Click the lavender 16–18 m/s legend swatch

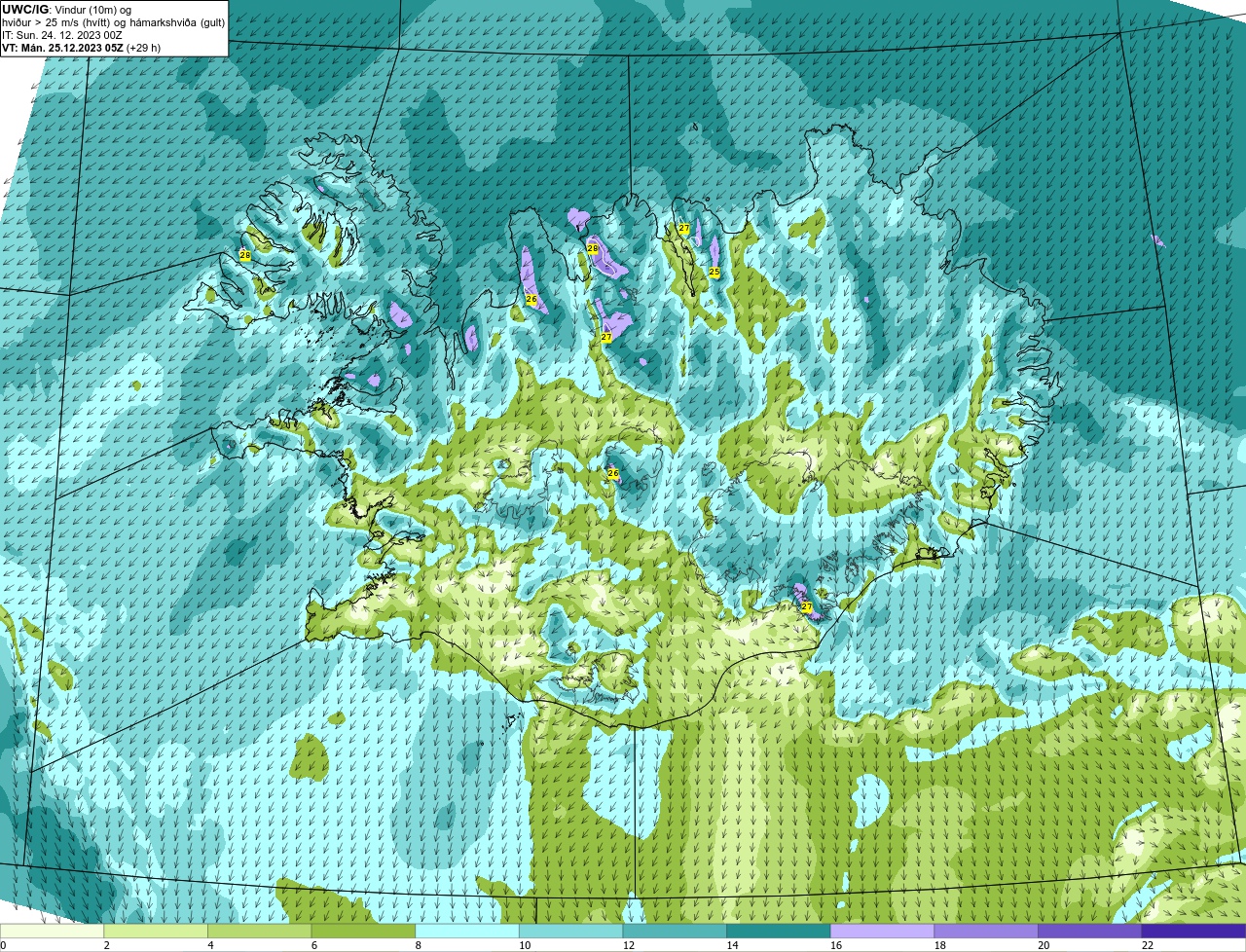coord(882,931)
